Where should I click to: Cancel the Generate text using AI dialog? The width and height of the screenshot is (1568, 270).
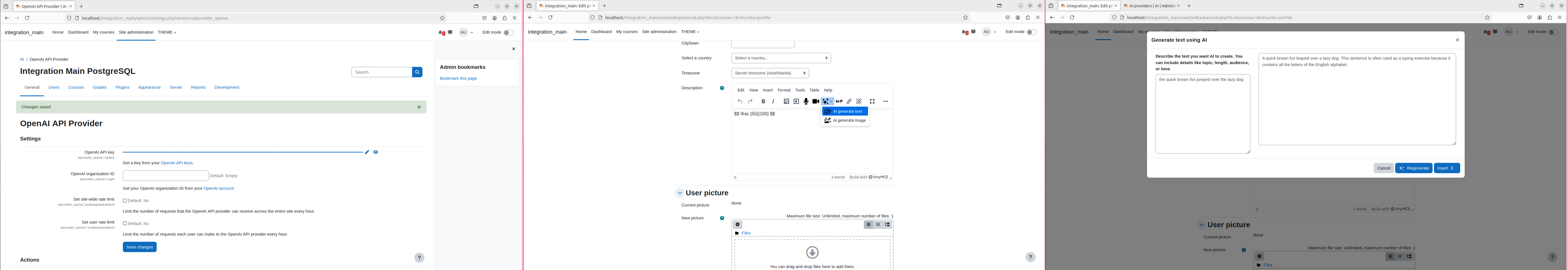(x=1383, y=168)
